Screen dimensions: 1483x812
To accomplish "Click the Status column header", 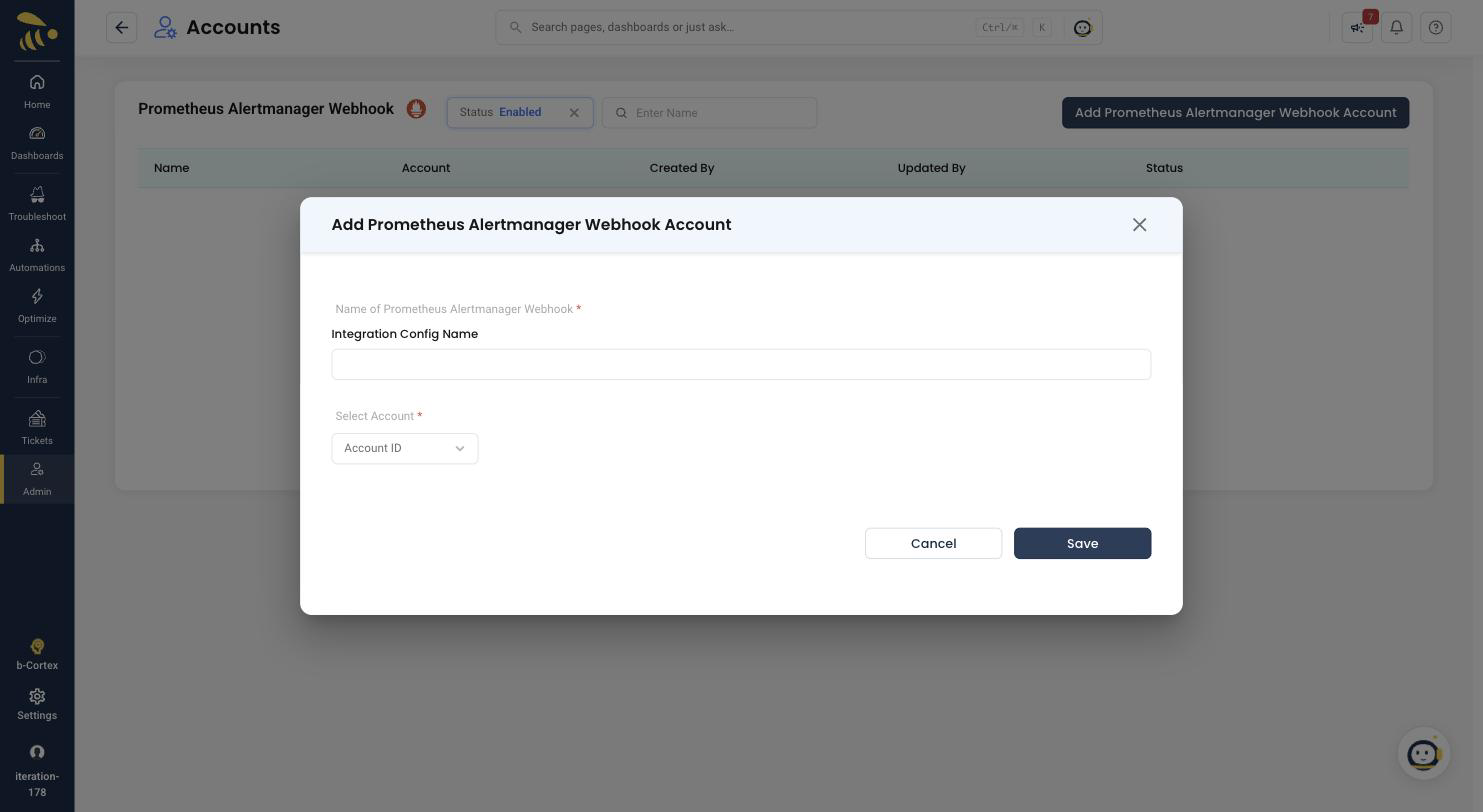I will point(1164,168).
